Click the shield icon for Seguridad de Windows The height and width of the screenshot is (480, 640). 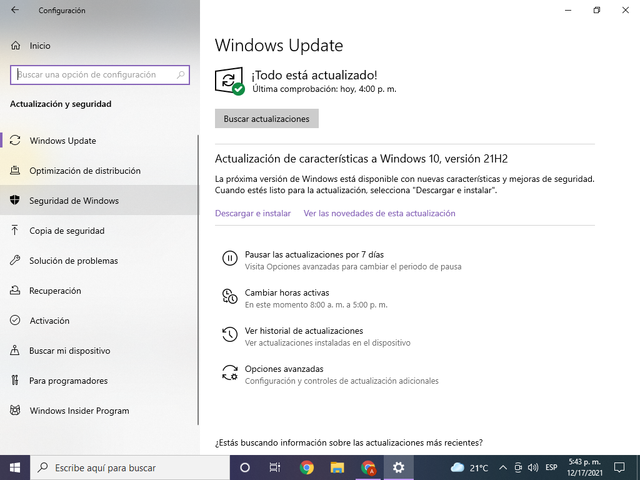[x=15, y=200]
